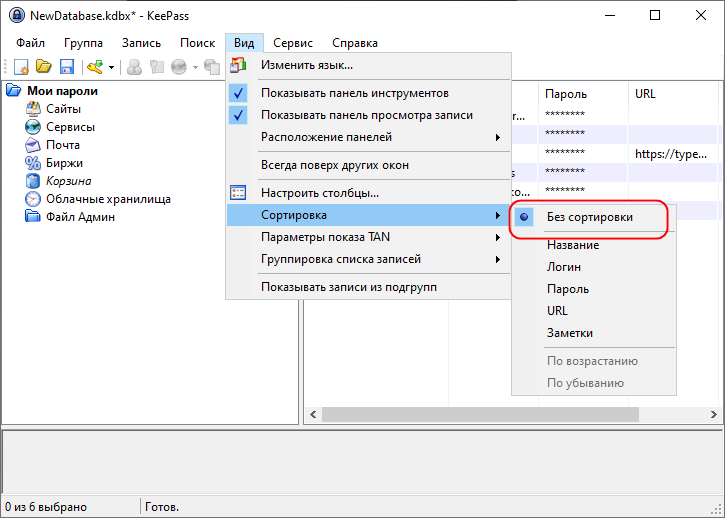
Task: Click the greyed По убыванию option
Action: point(594,383)
